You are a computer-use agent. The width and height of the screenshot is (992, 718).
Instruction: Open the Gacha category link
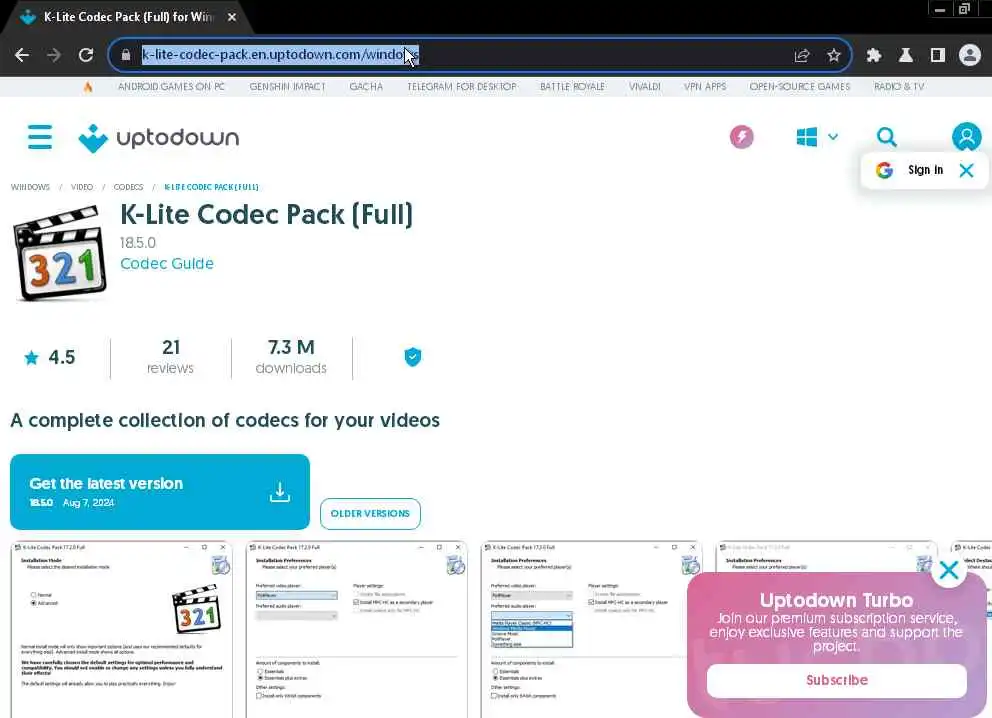pos(366,87)
